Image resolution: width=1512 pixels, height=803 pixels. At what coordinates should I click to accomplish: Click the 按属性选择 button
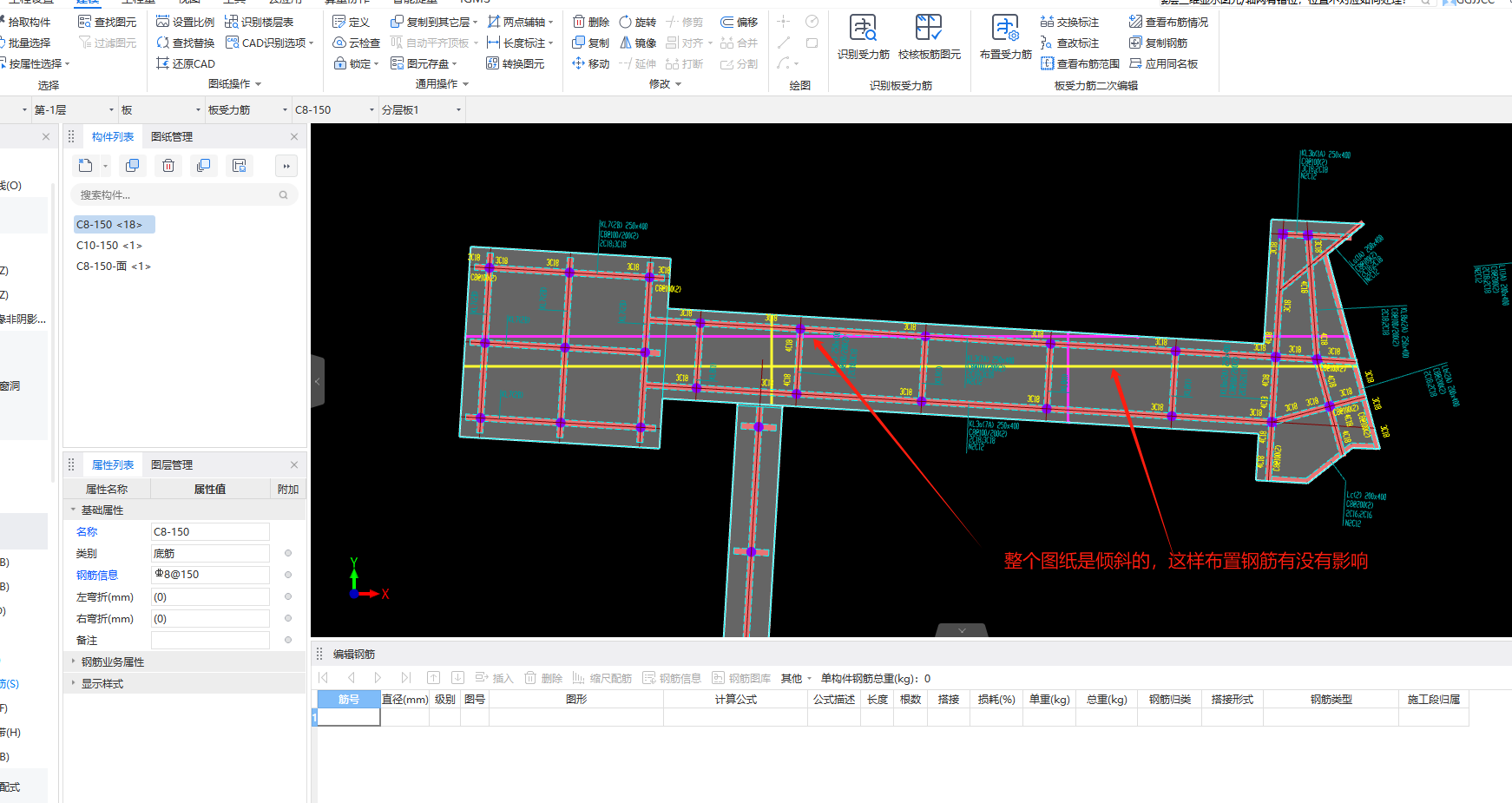click(35, 63)
